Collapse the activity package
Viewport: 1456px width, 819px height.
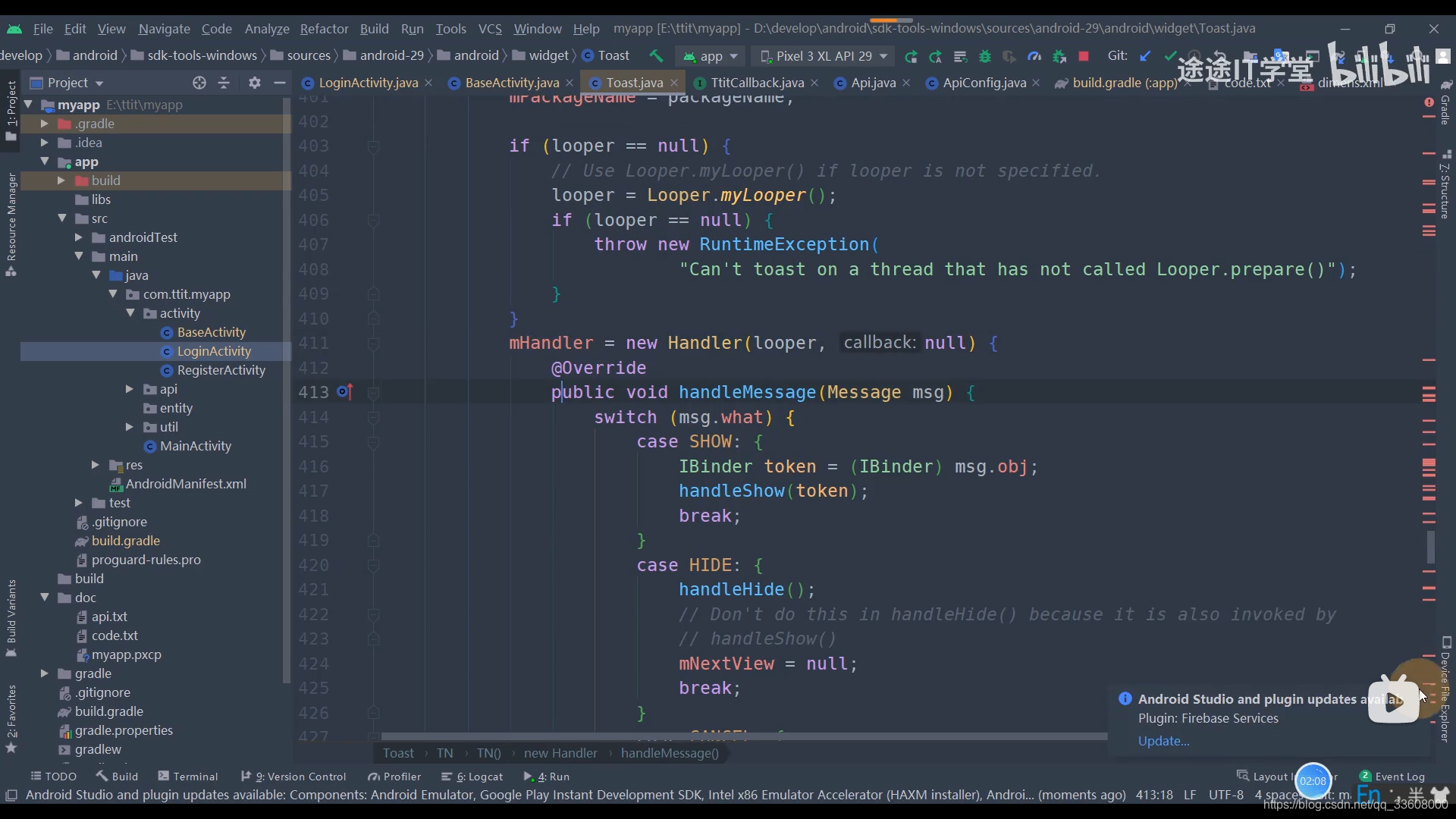[130, 313]
